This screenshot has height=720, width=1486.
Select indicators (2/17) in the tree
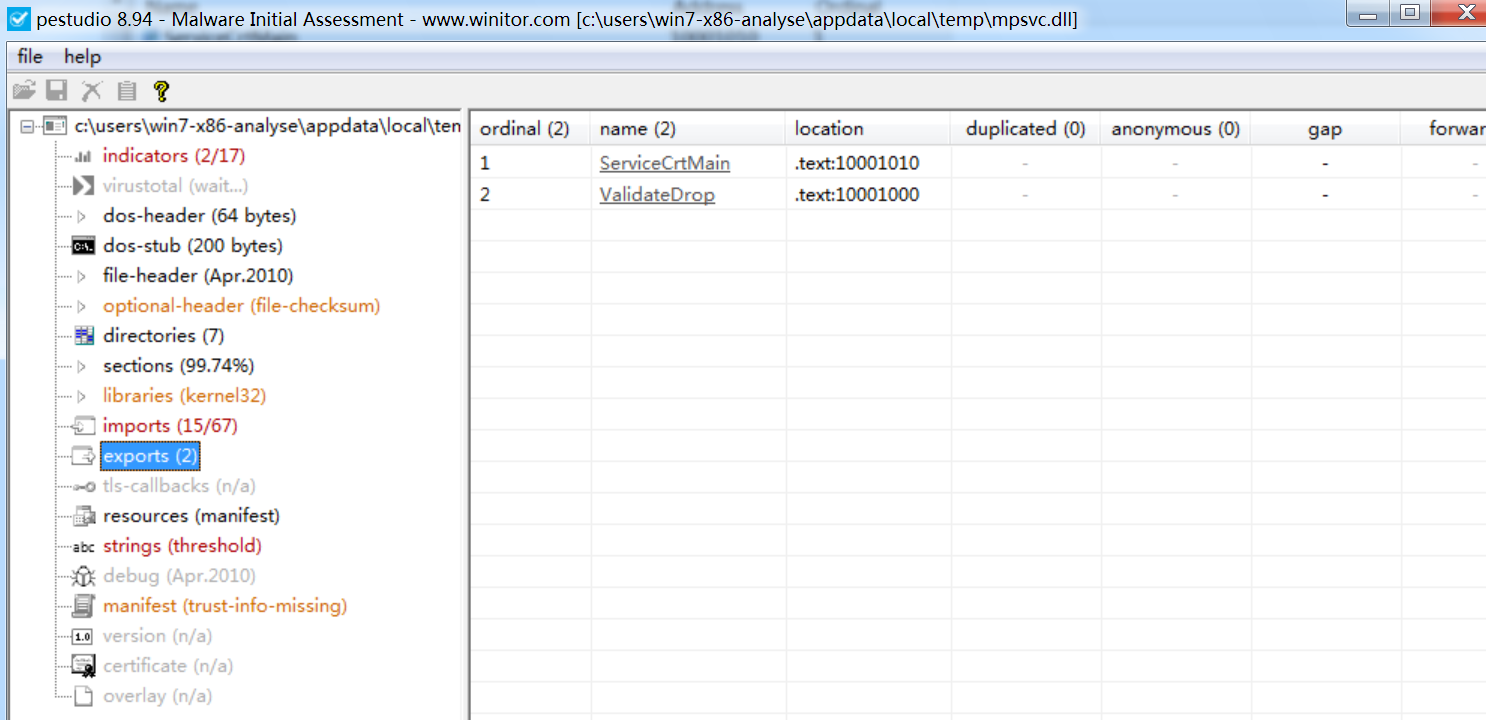(x=174, y=156)
